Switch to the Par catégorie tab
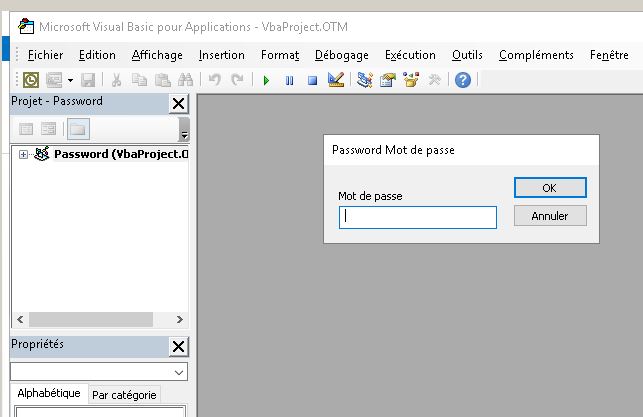Image resolution: width=643 pixels, height=417 pixels. pyautogui.click(x=124, y=395)
